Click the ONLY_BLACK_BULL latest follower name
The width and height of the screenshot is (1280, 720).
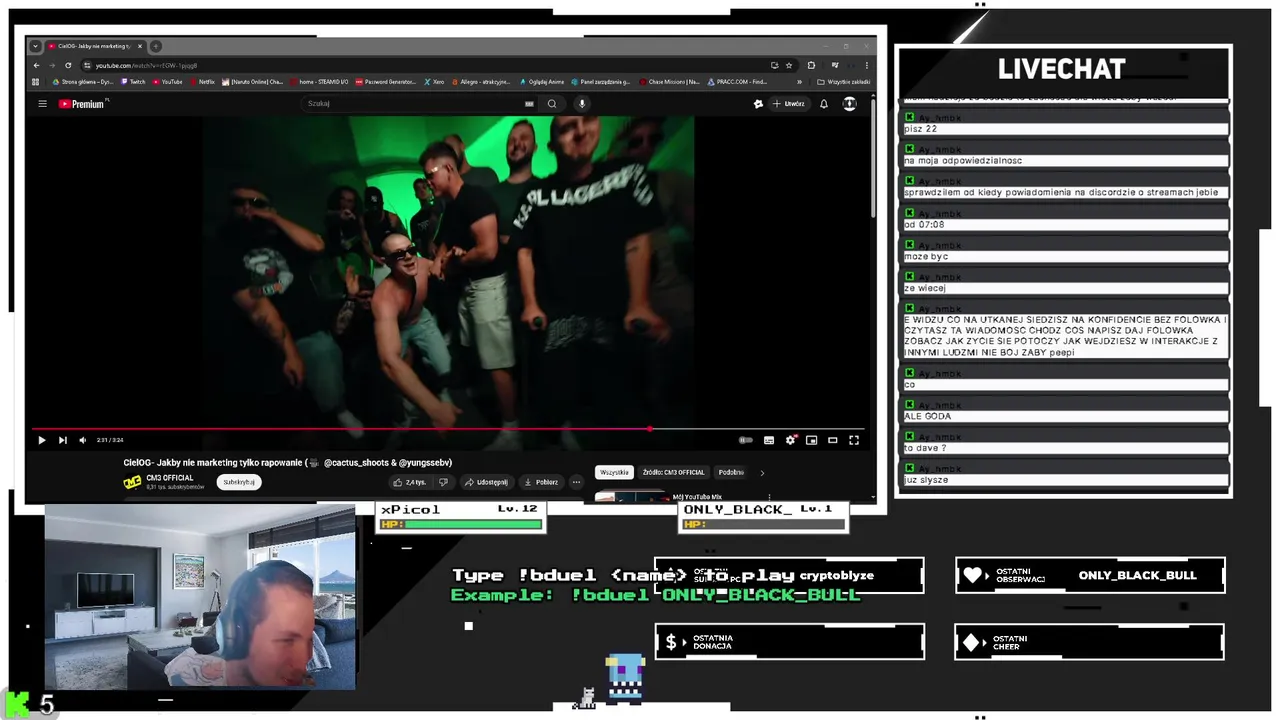click(1137, 575)
